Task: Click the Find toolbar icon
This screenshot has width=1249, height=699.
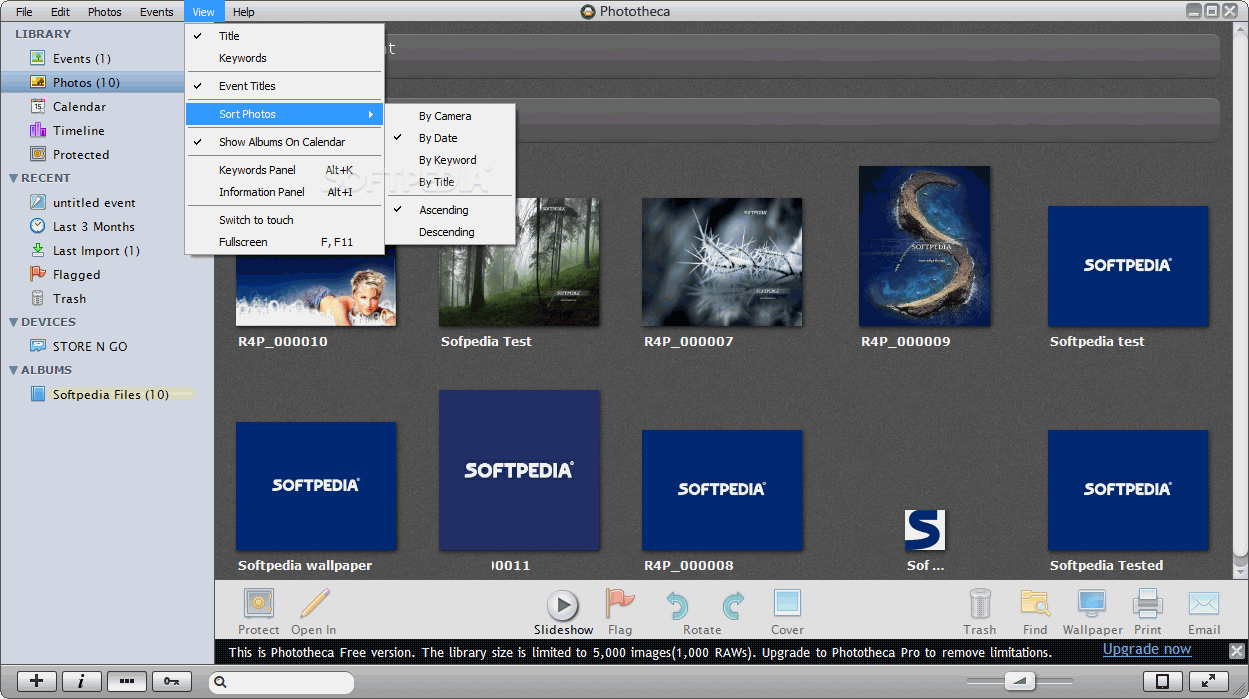Action: pos(1035,604)
